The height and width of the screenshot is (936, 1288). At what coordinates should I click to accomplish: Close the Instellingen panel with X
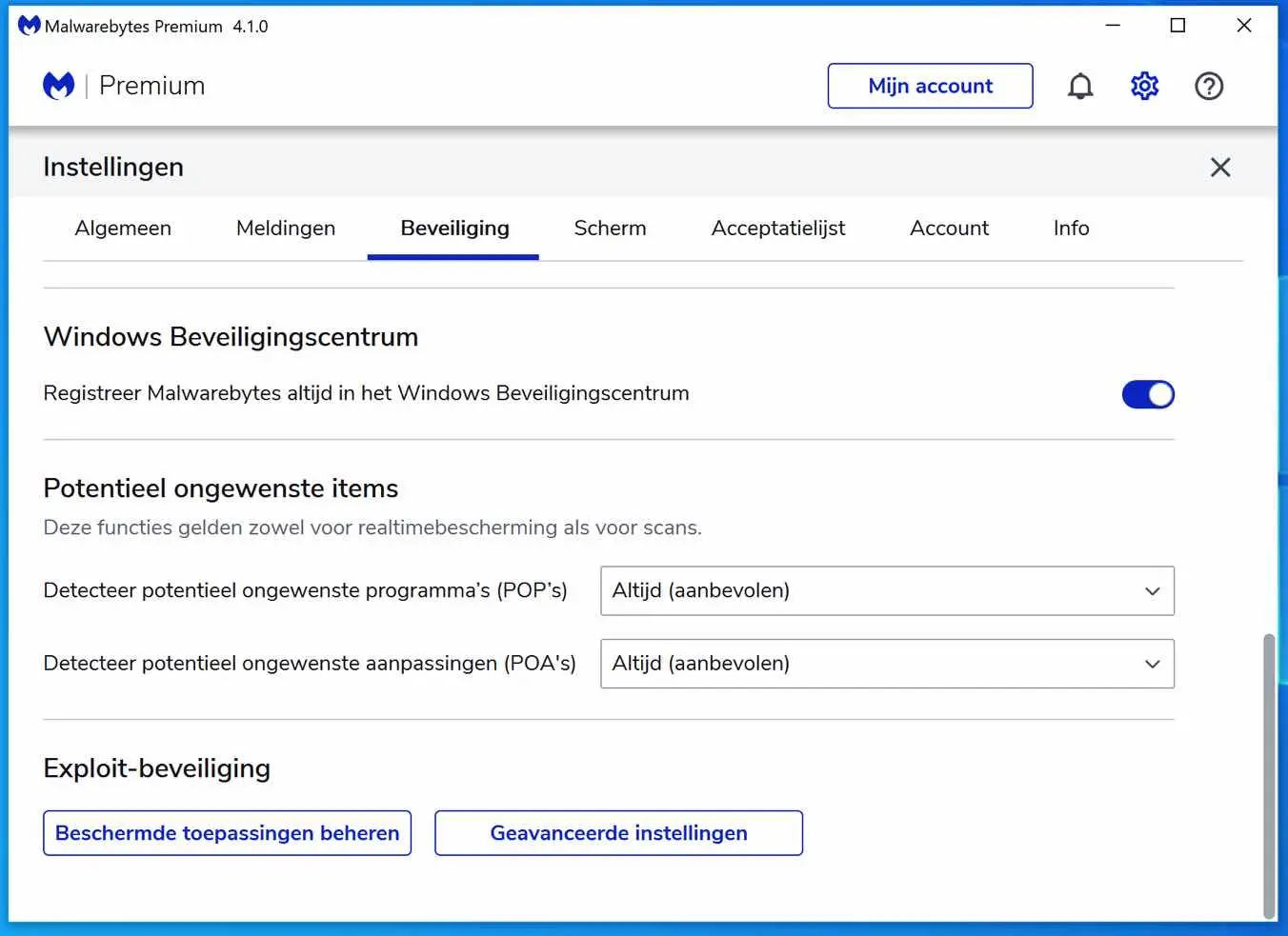click(1220, 168)
